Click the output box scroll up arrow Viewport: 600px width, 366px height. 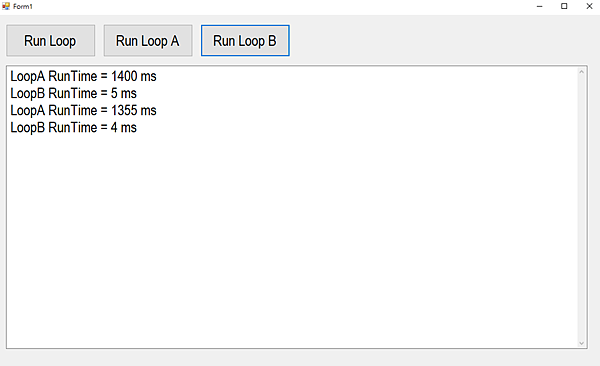pyautogui.click(x=582, y=72)
